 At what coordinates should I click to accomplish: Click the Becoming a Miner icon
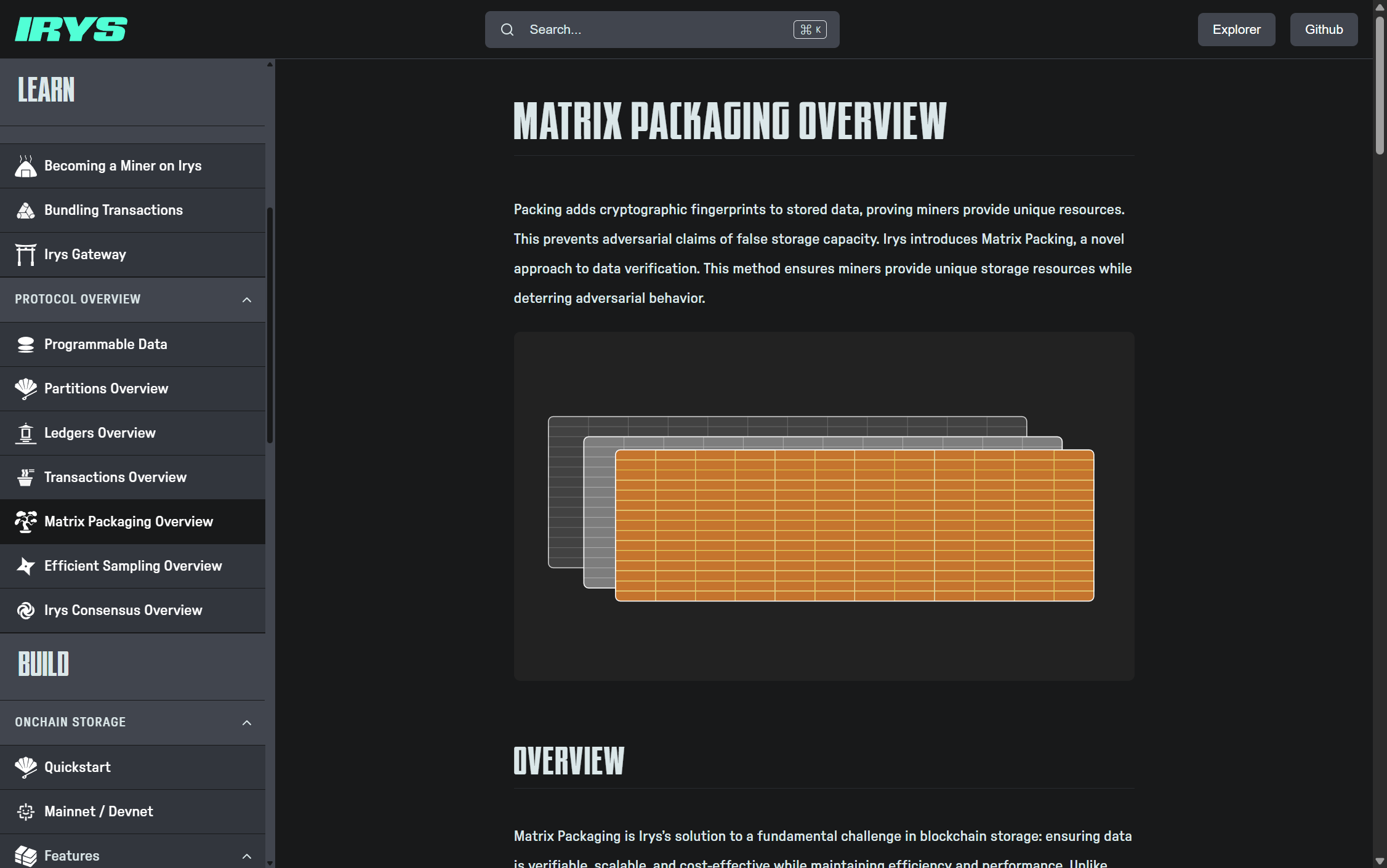coord(25,166)
